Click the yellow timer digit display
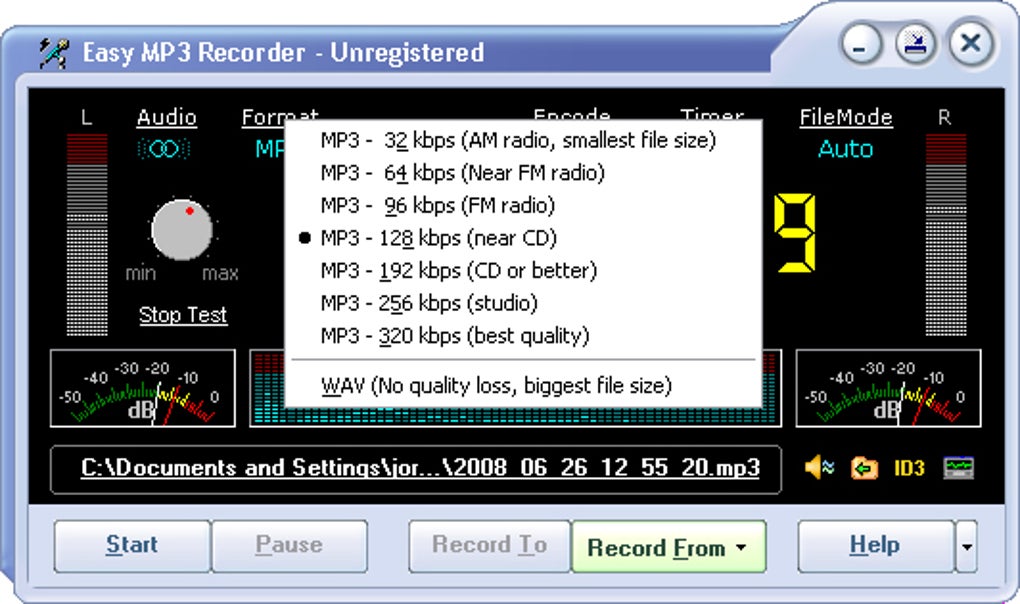The image size is (1020, 604). 794,232
